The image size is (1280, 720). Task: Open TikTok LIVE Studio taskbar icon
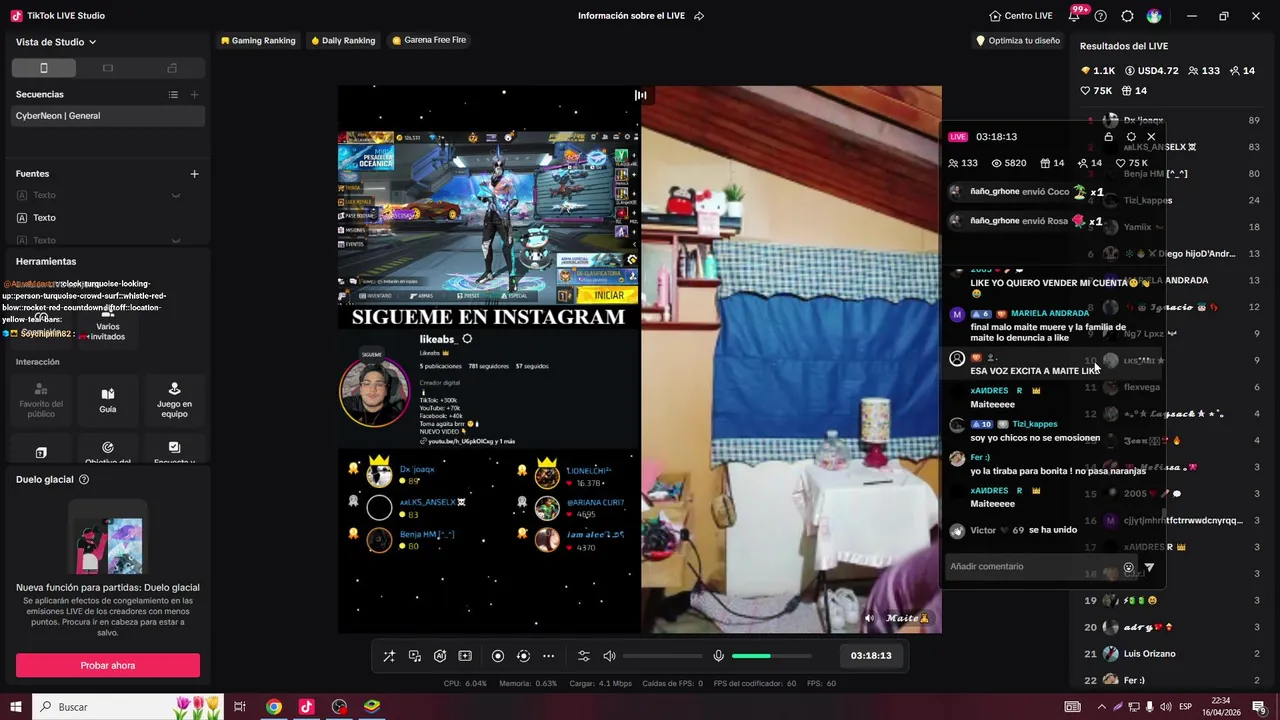click(306, 707)
